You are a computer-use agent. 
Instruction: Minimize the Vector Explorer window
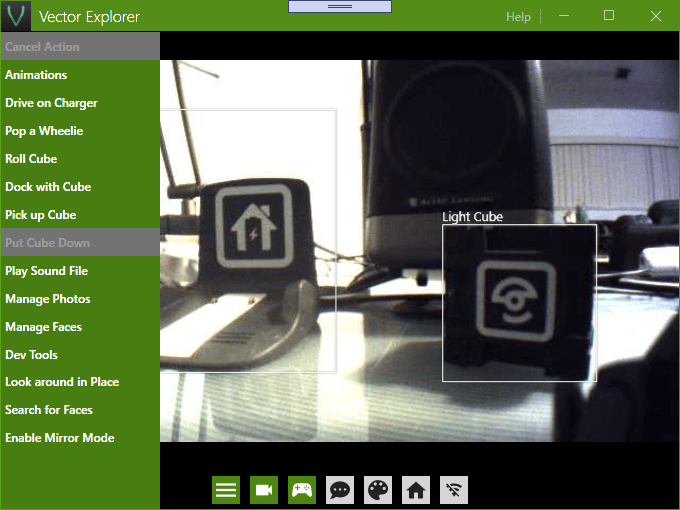[564, 16]
